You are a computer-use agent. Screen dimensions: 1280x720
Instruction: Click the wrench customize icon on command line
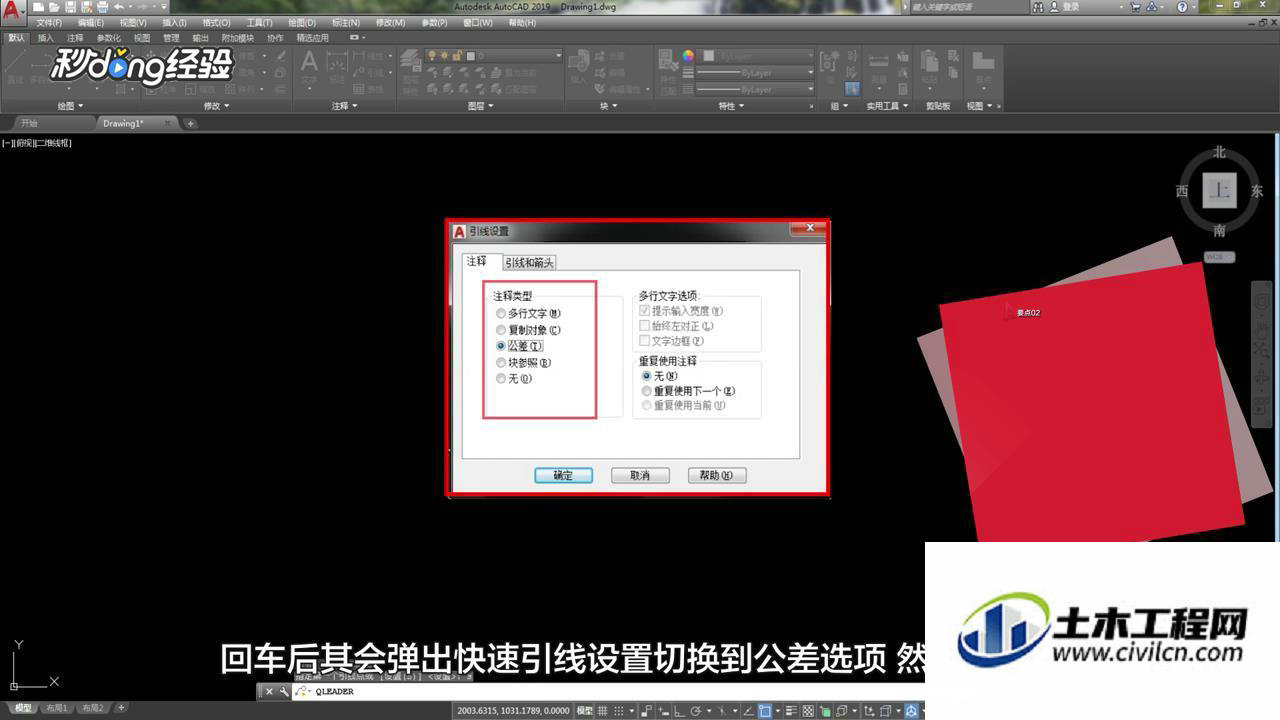[283, 691]
